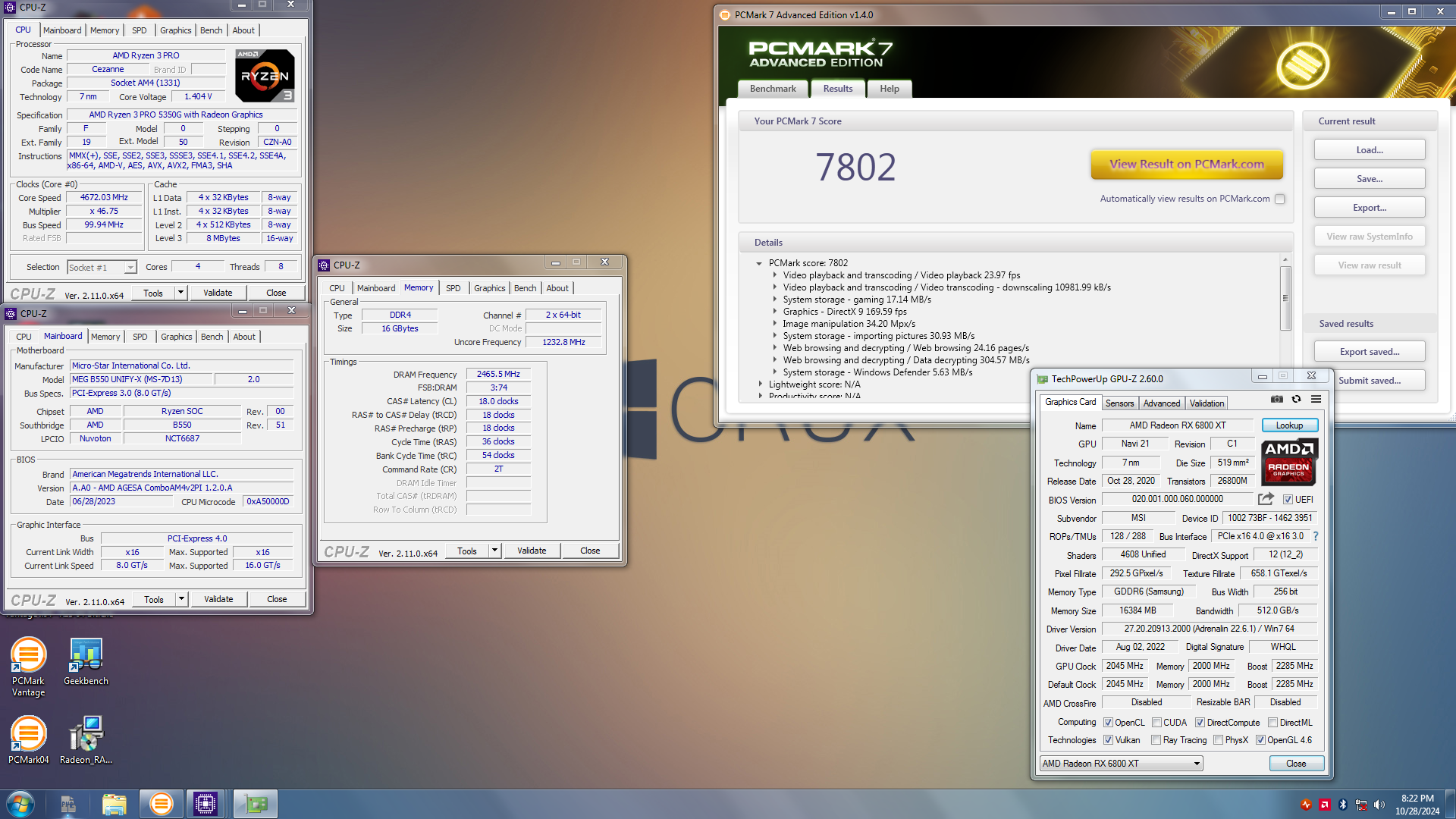Click the AMD Radeon Graphics logo in GPU-Z

[1289, 462]
